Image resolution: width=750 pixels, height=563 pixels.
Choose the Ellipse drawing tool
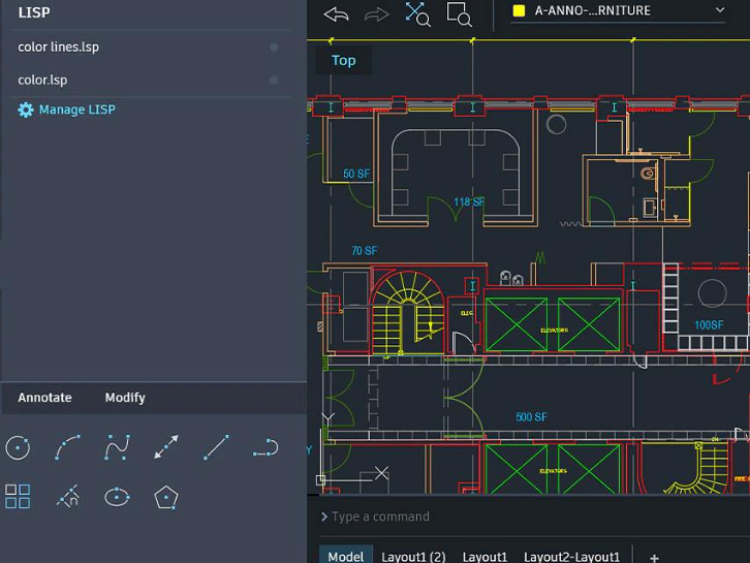pos(117,496)
